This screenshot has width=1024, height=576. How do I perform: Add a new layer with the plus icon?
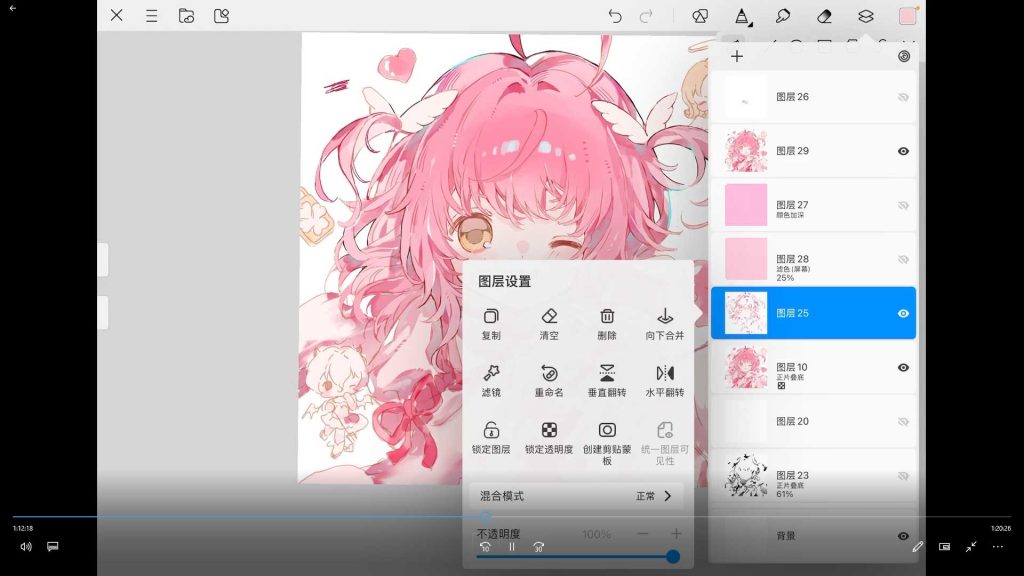pyautogui.click(x=737, y=56)
